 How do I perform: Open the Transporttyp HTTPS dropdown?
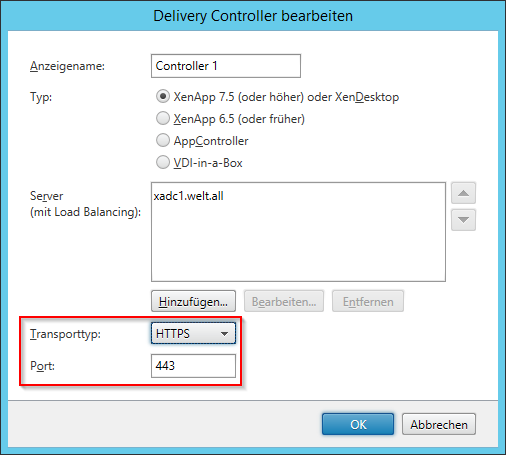coord(193,333)
